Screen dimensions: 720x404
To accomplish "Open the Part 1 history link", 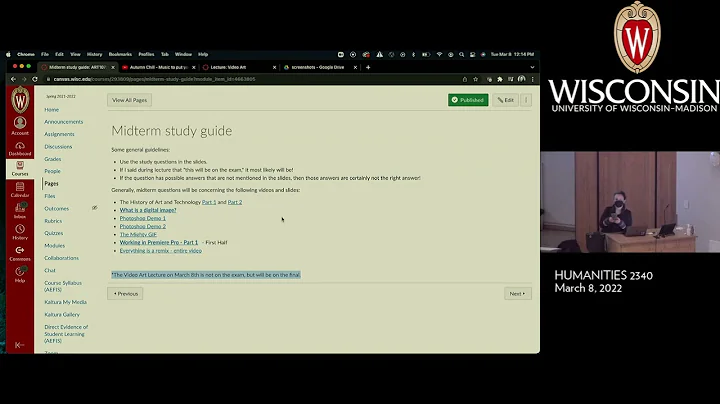I will [209, 202].
